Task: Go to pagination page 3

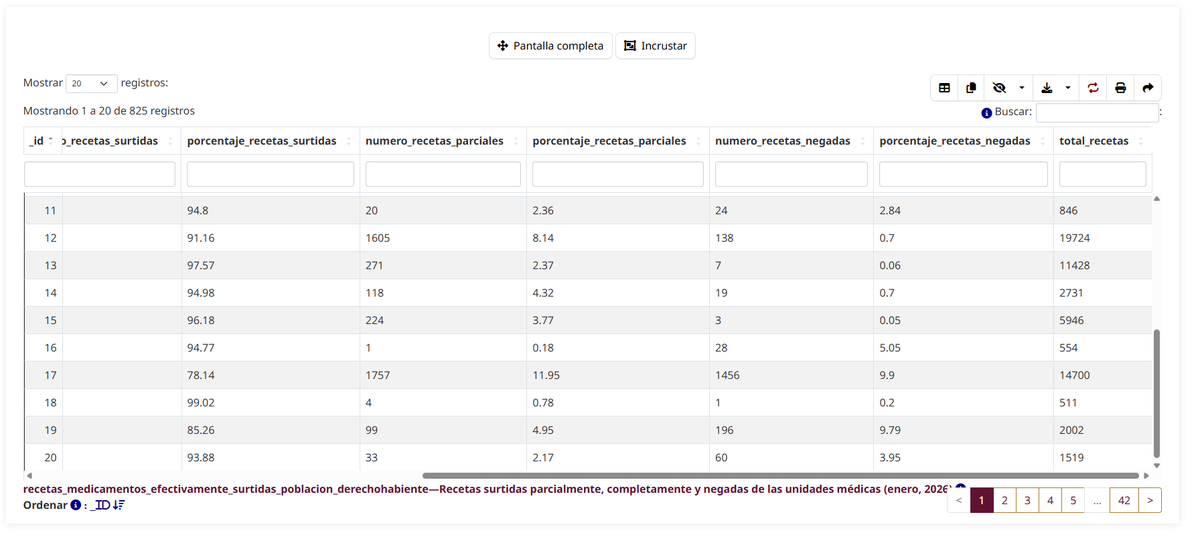Action: coord(1027,500)
